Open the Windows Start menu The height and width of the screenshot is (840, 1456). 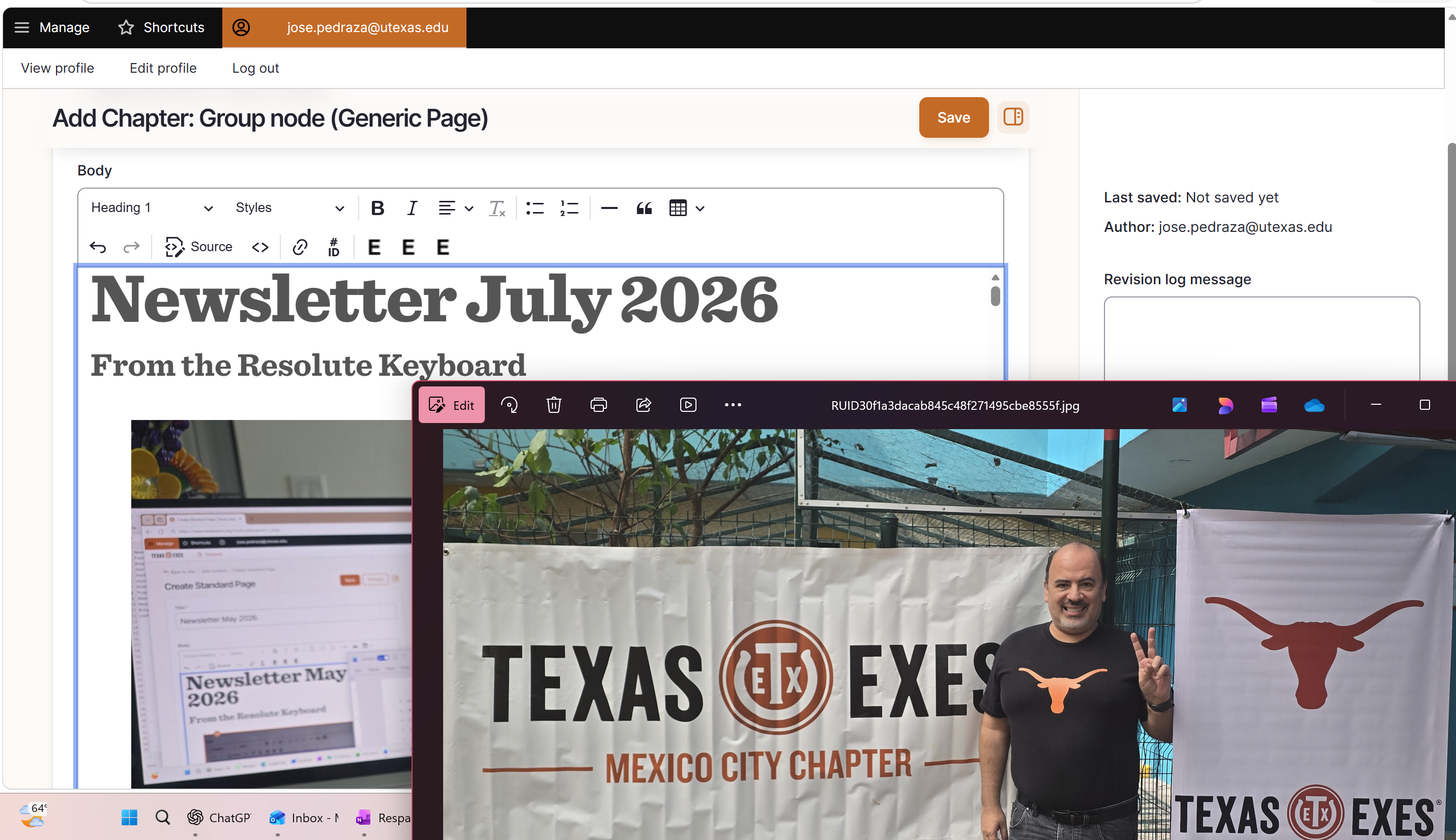129,818
